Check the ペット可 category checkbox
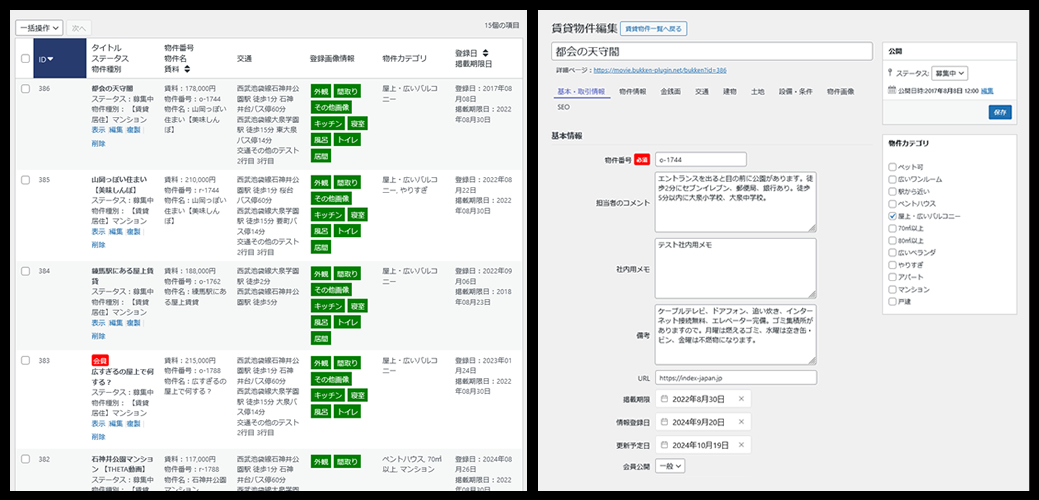Image resolution: width=1039 pixels, height=500 pixels. point(892,166)
